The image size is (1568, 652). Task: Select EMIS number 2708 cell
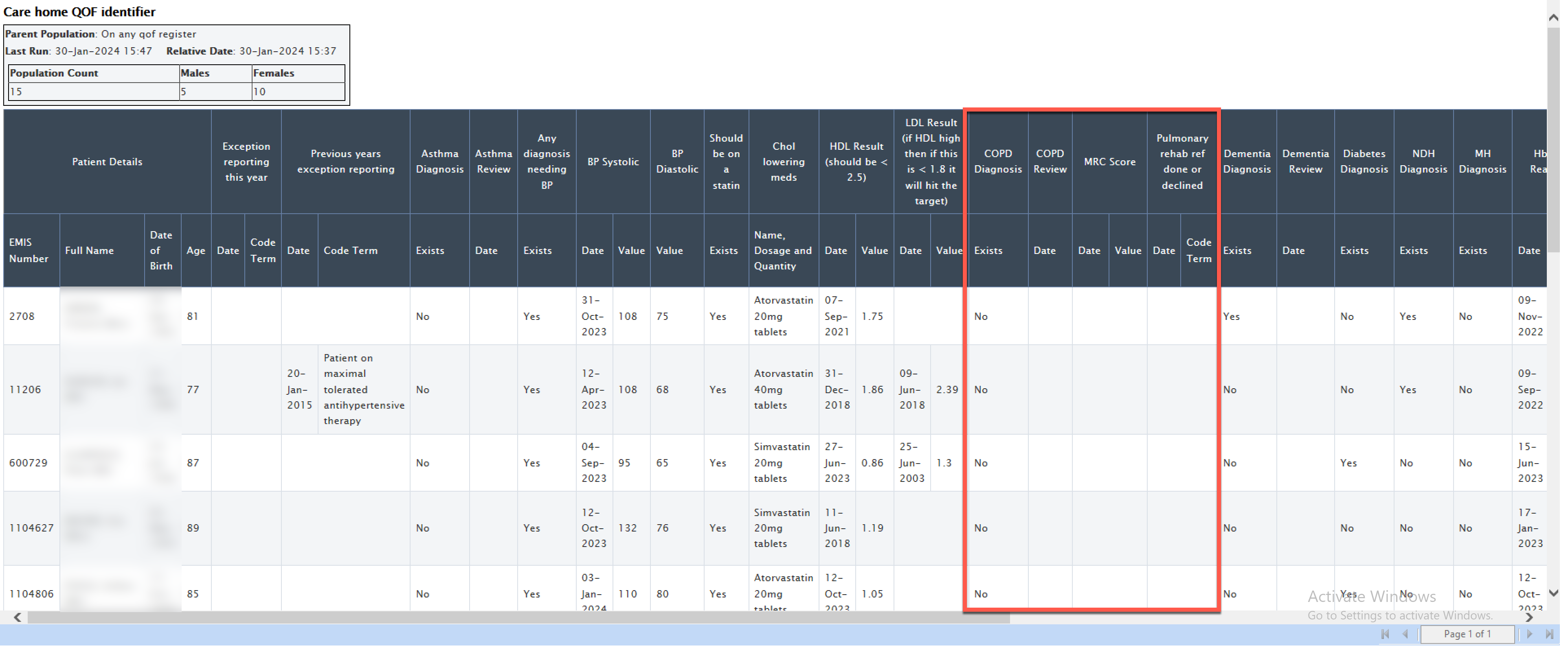pos(32,316)
